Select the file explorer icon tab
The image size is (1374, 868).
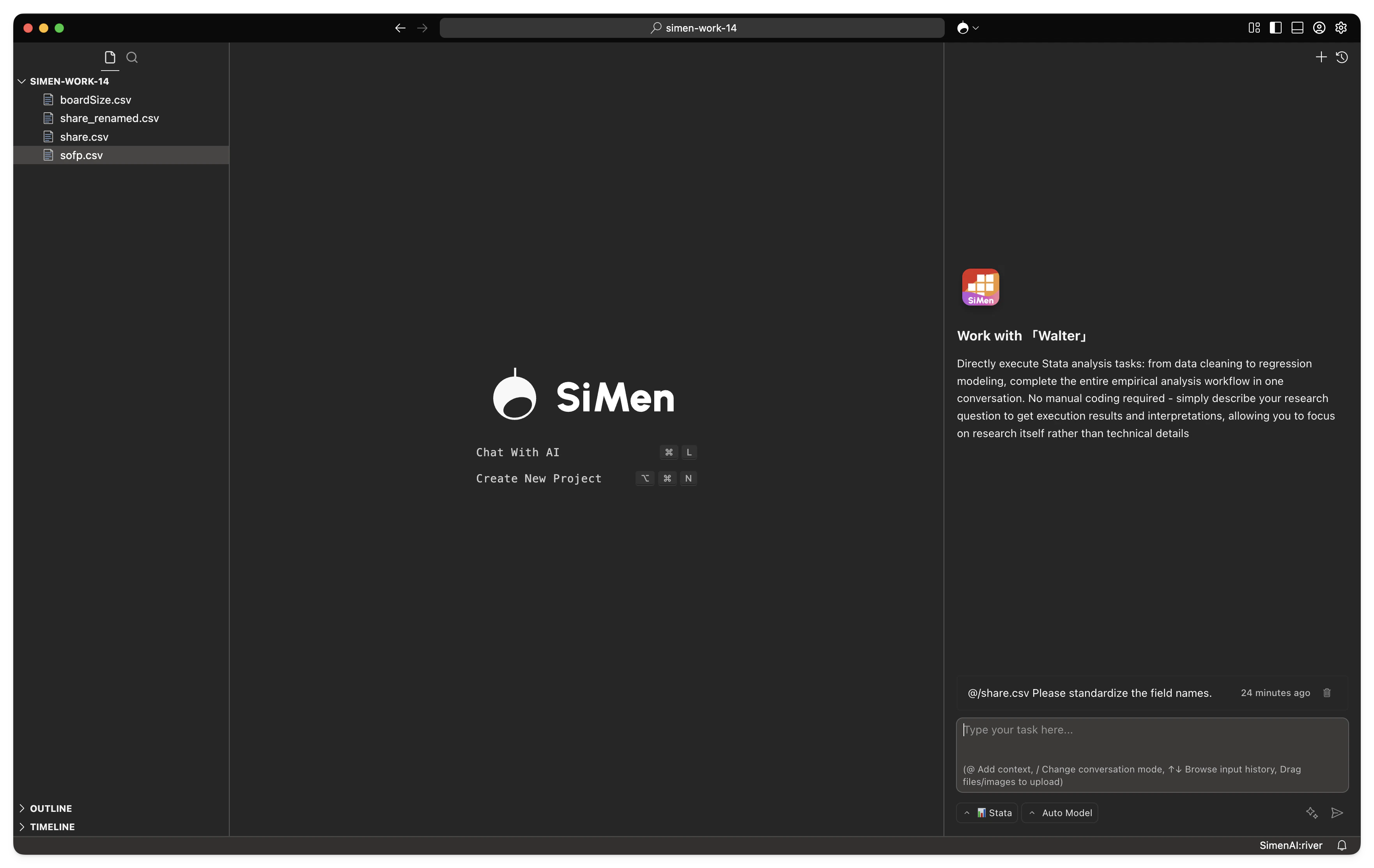pos(110,58)
